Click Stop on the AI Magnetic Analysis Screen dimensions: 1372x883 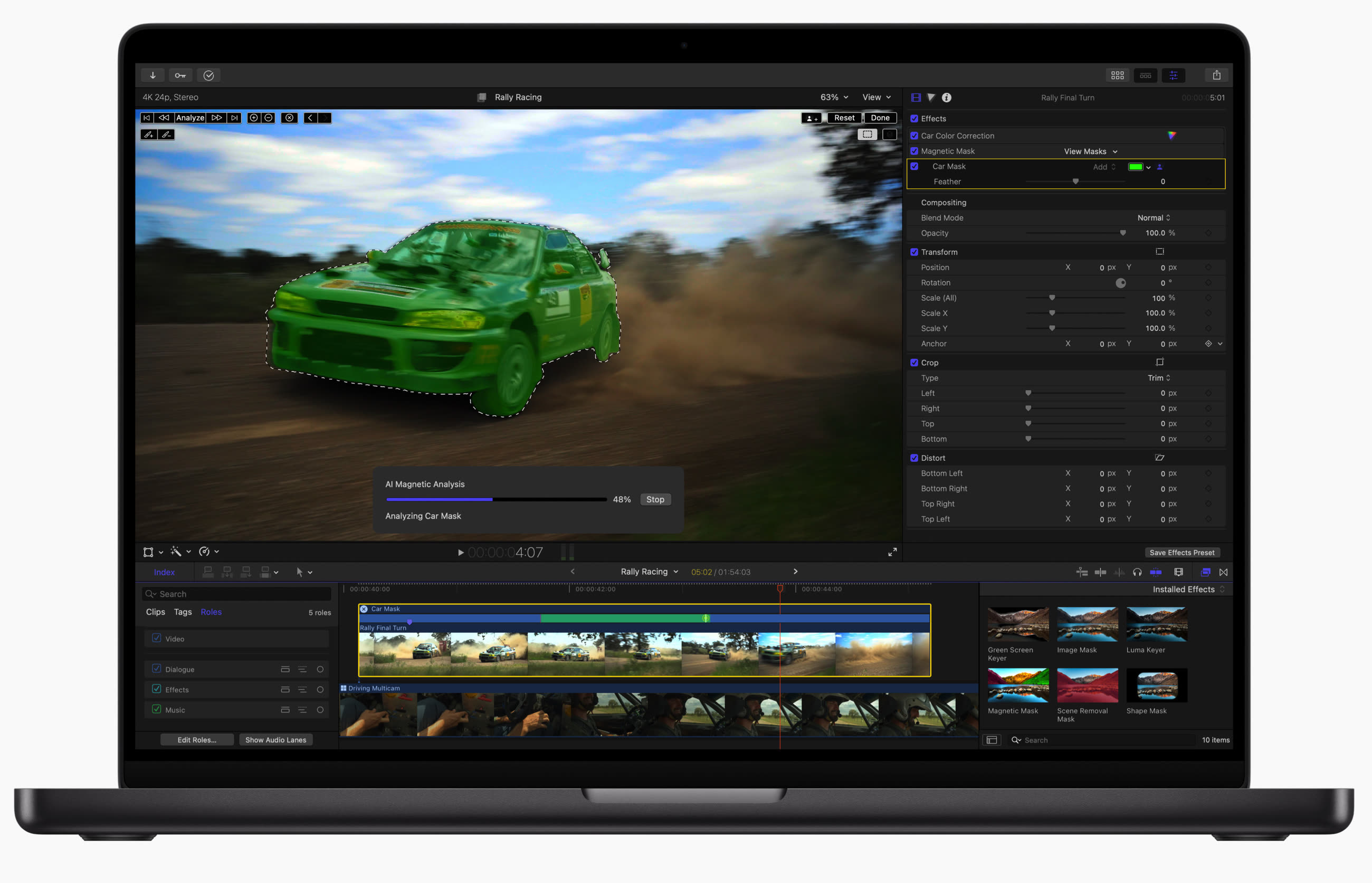coord(655,499)
